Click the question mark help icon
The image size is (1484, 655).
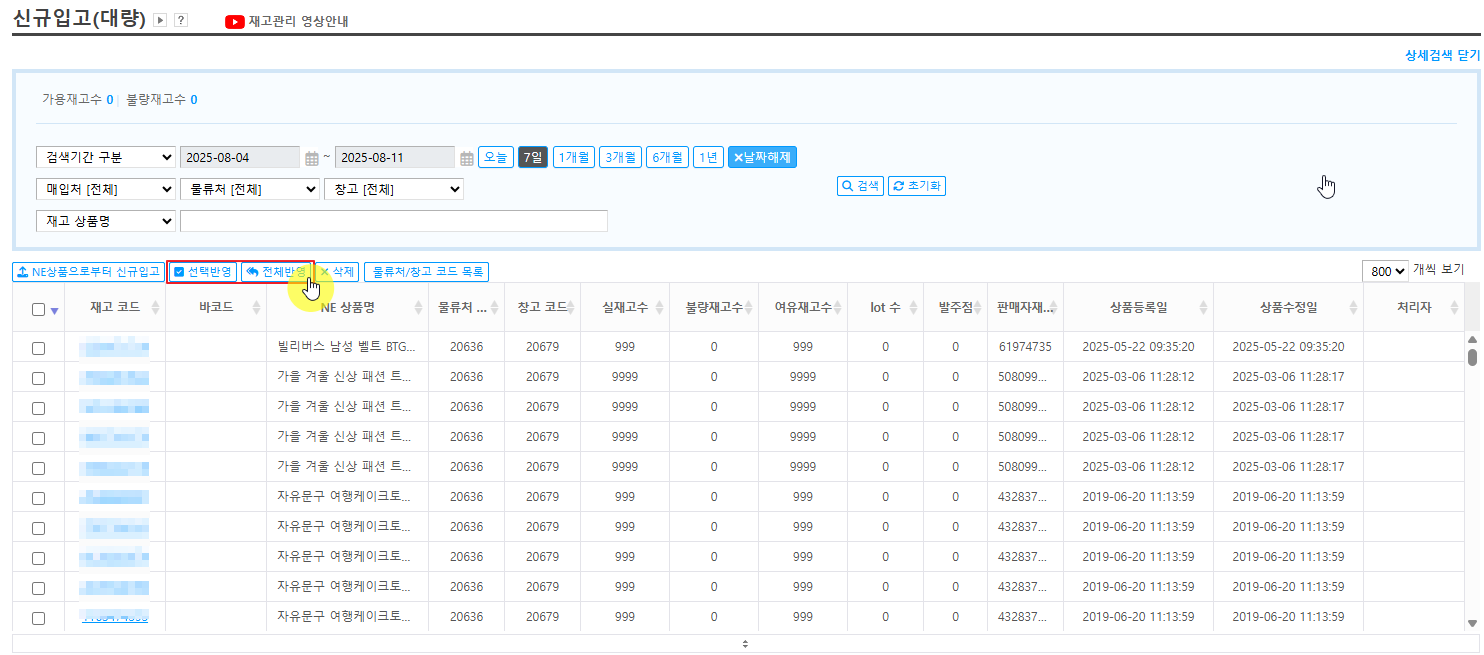point(181,21)
